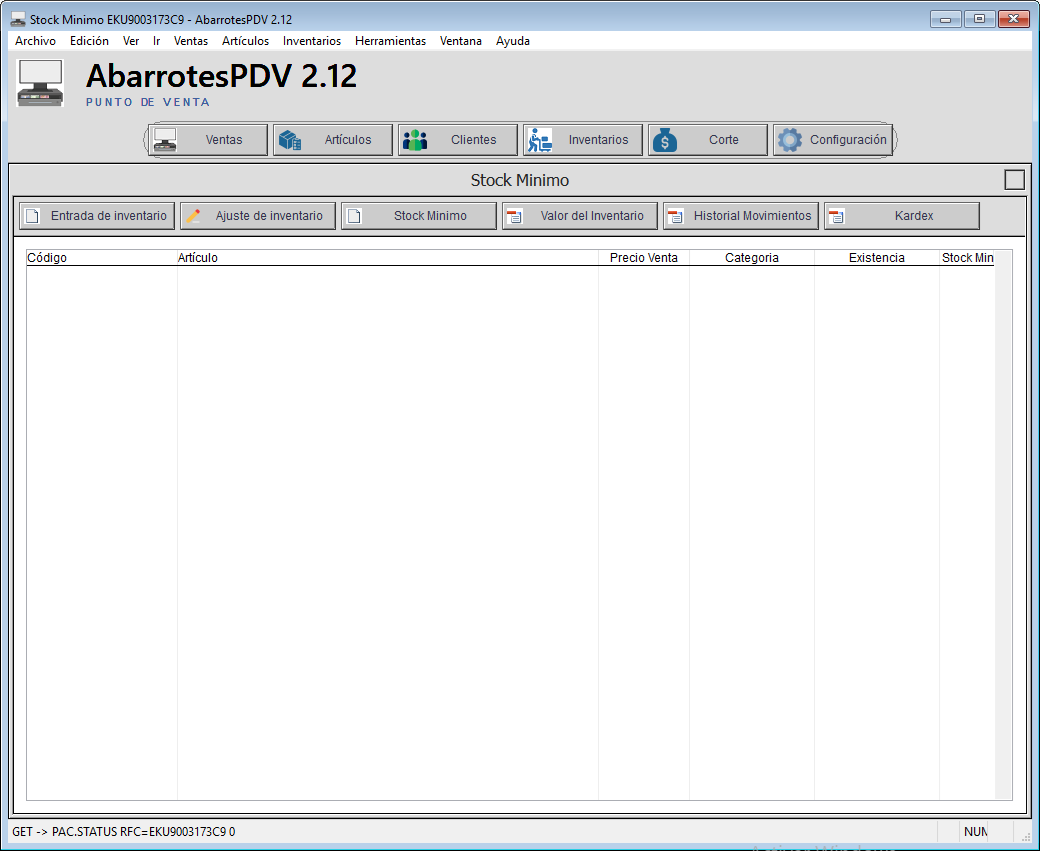Open the Ventas menu in menu bar
The image size is (1040, 851).
191,41
